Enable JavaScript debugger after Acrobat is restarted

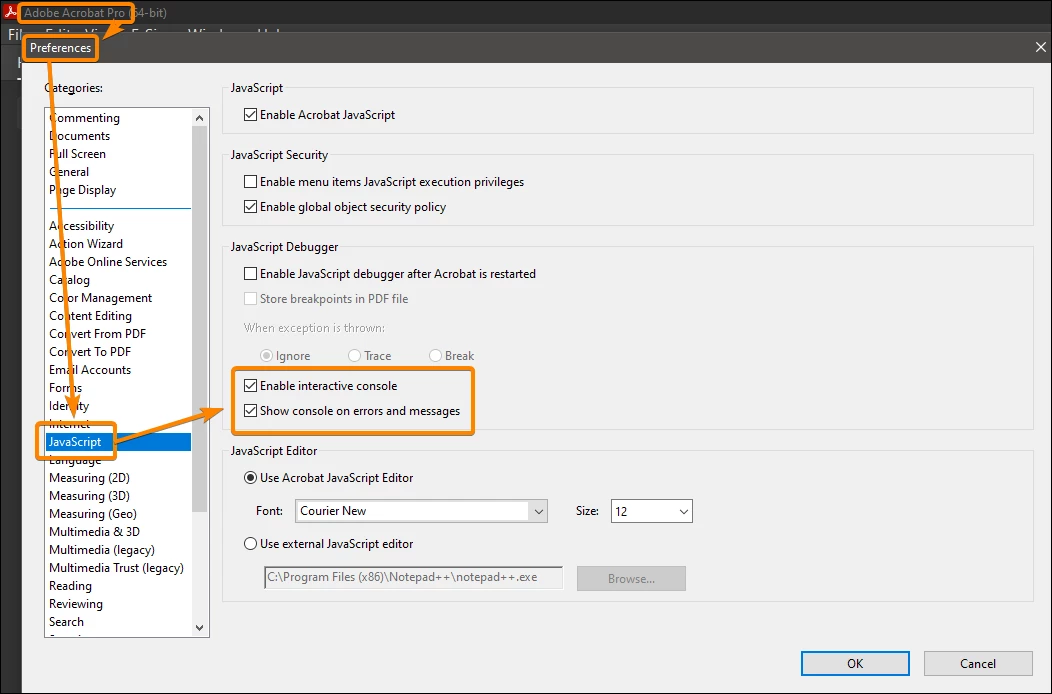[250, 274]
